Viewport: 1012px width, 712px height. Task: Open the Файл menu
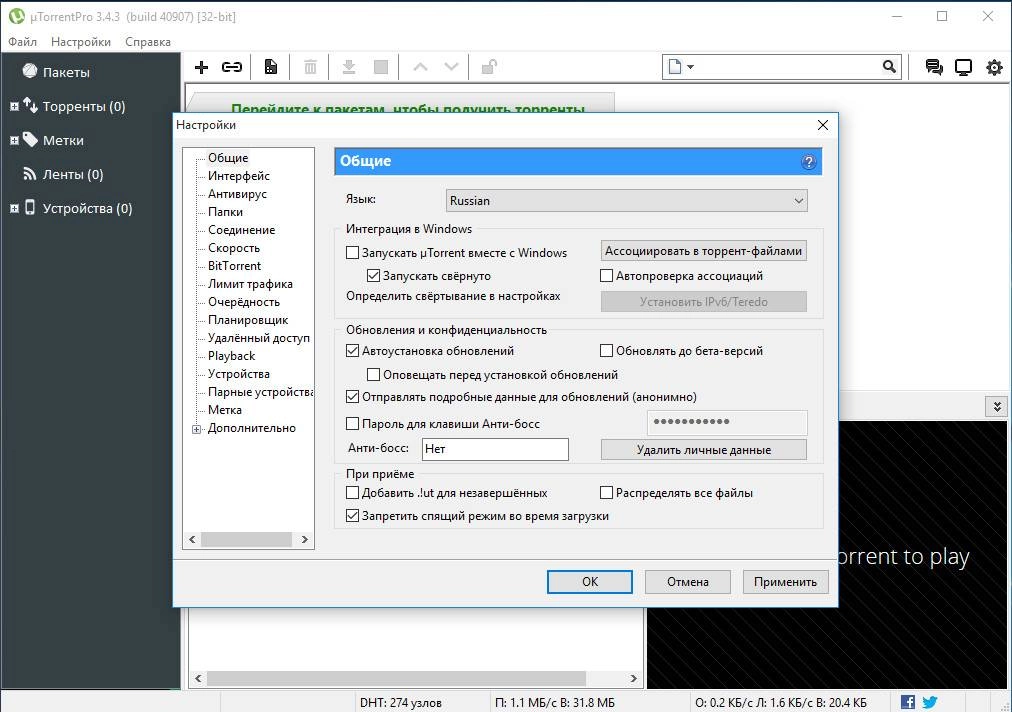click(23, 41)
